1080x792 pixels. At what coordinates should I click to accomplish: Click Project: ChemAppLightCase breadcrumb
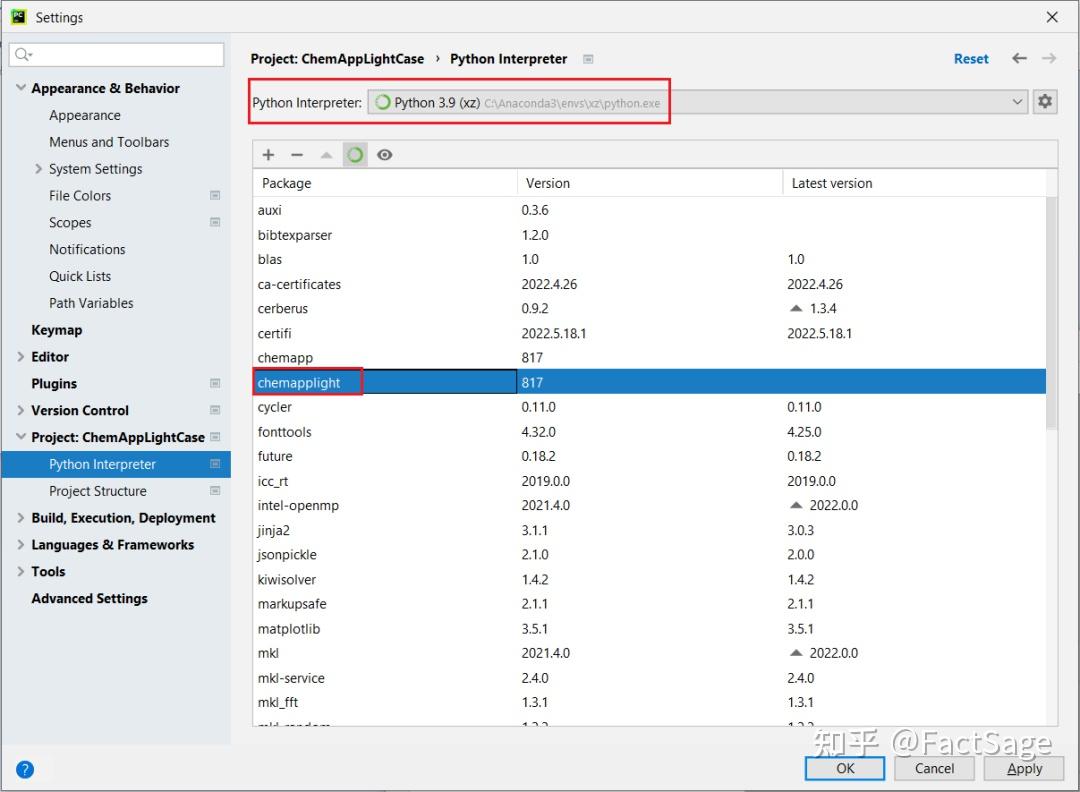tap(337, 59)
